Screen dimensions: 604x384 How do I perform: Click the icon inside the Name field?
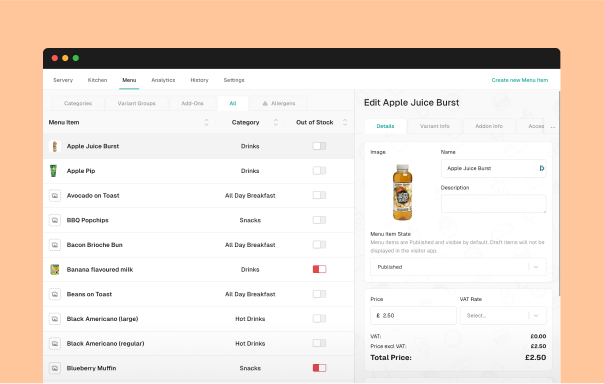[542, 168]
